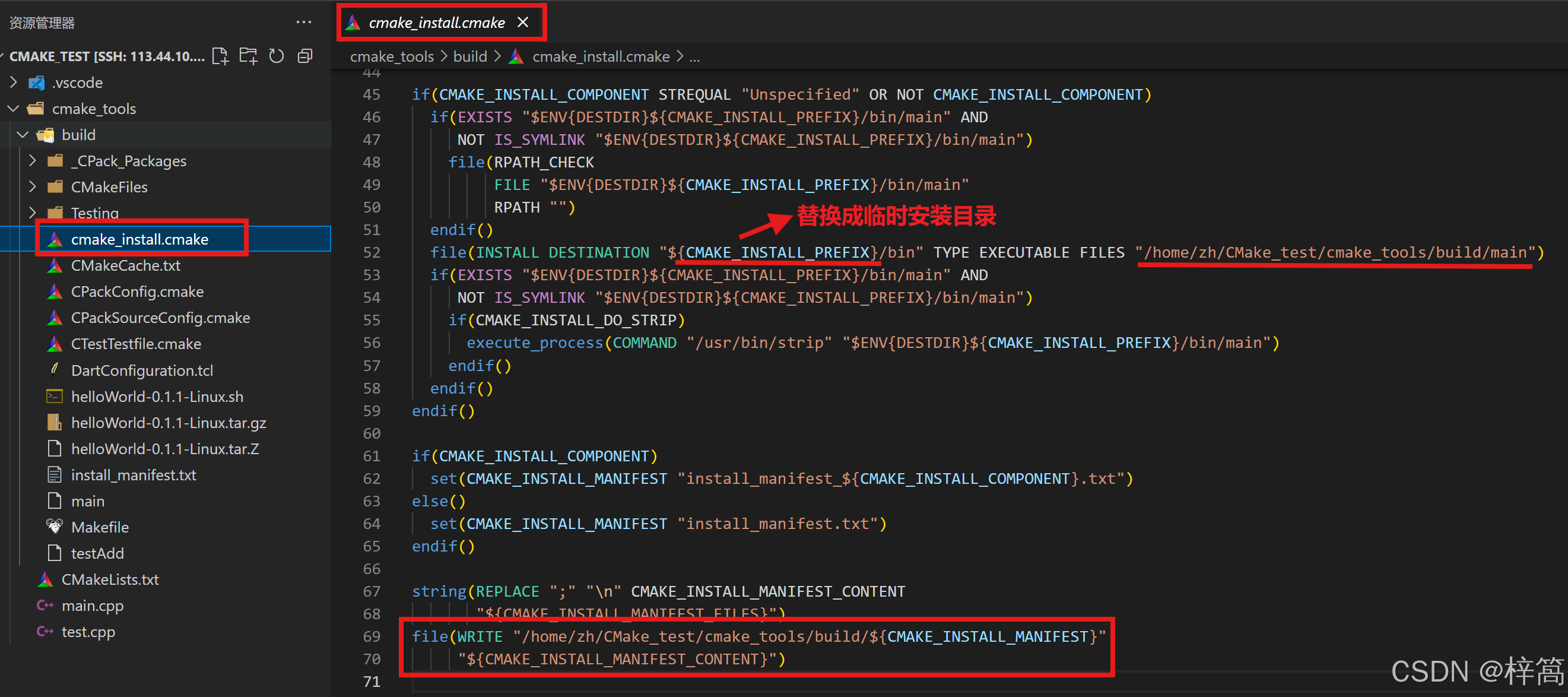Open CMakeCache.txt from the file tree
The image size is (1568, 697).
125,265
